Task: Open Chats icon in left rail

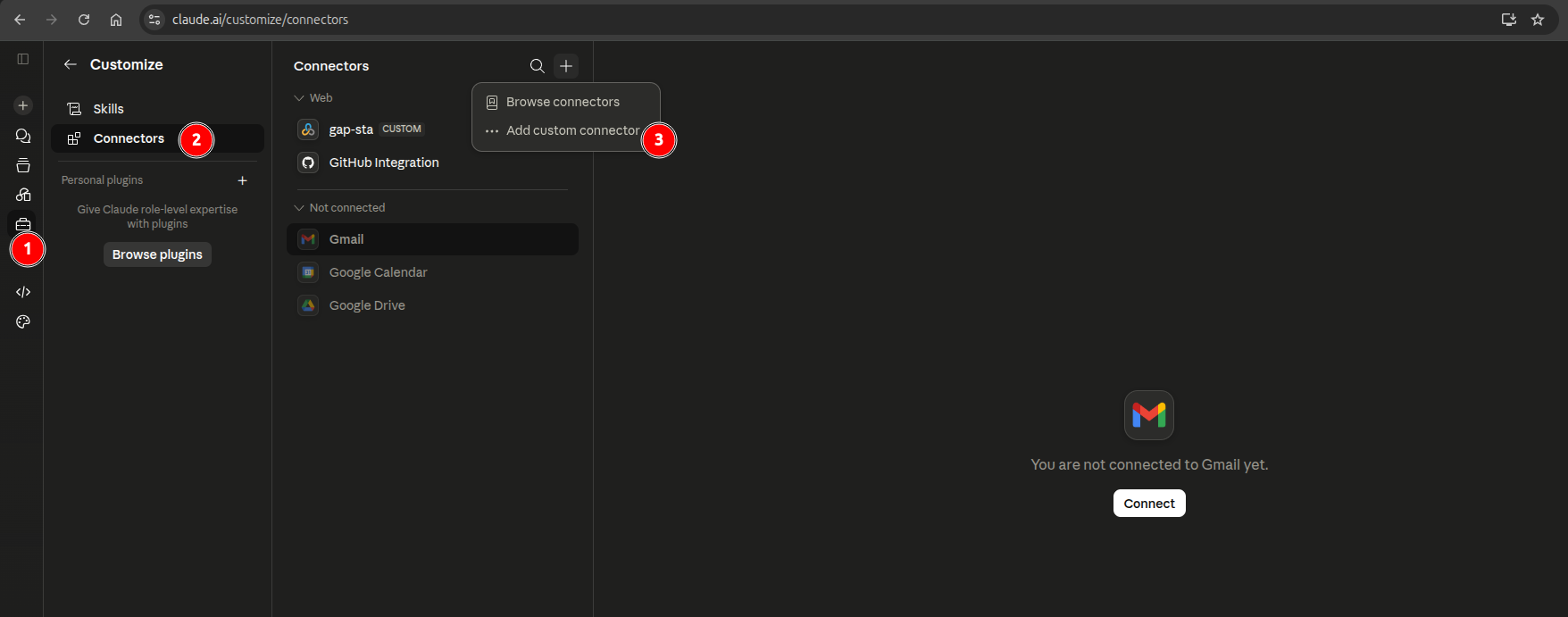Action: [23, 136]
